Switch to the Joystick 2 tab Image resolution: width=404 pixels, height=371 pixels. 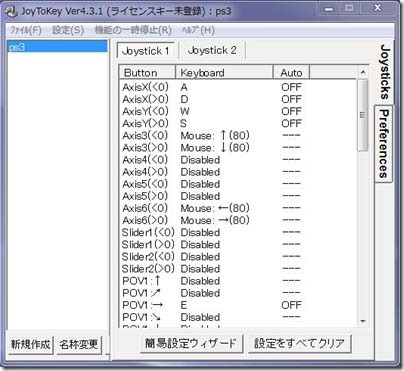pyautogui.click(x=212, y=51)
